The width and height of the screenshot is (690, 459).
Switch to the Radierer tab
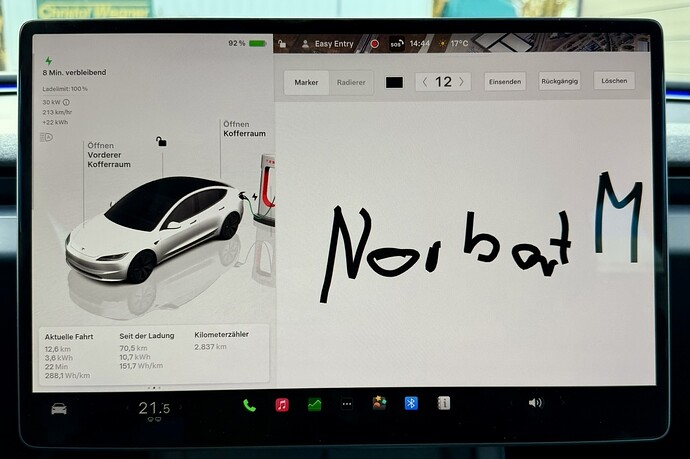point(351,82)
